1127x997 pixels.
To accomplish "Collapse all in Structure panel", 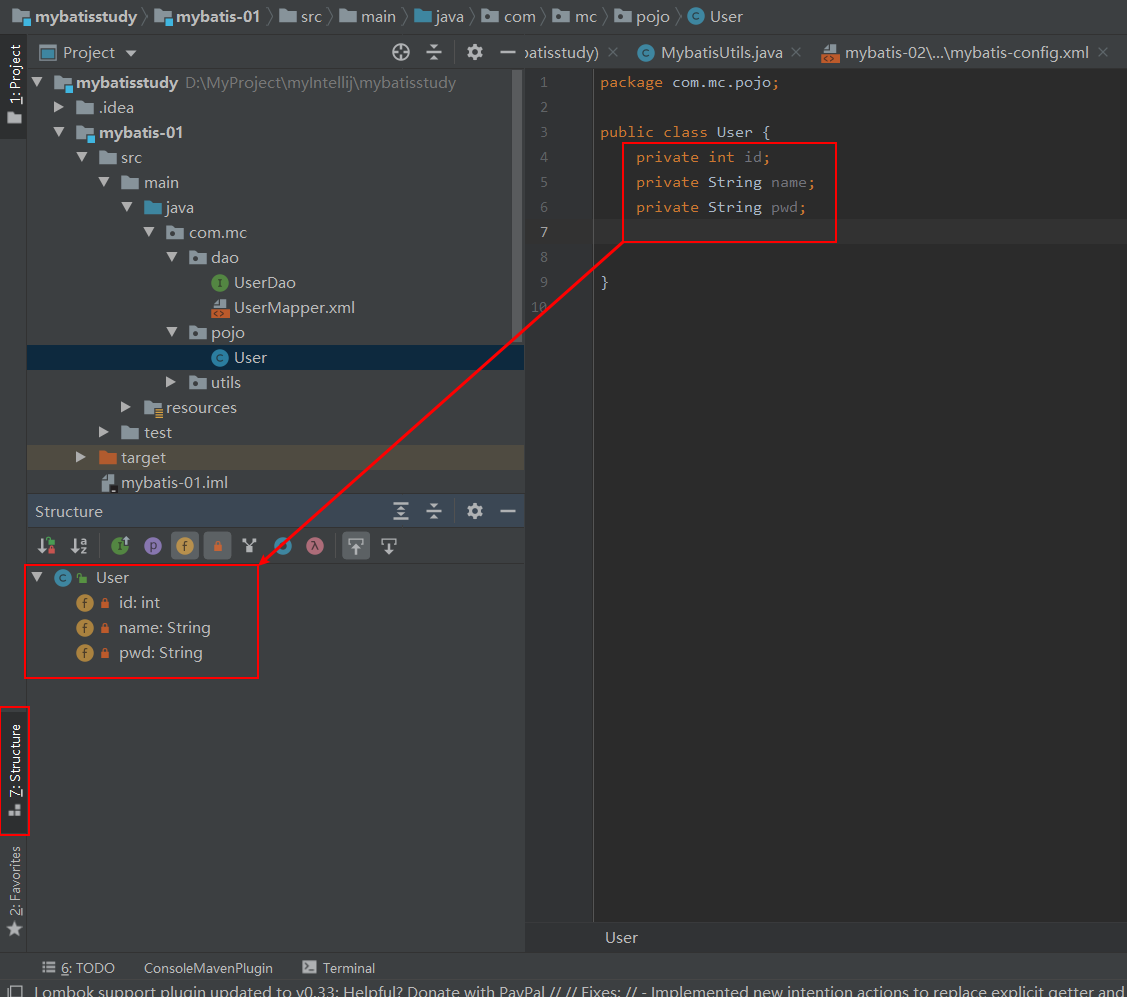I will 434,511.
